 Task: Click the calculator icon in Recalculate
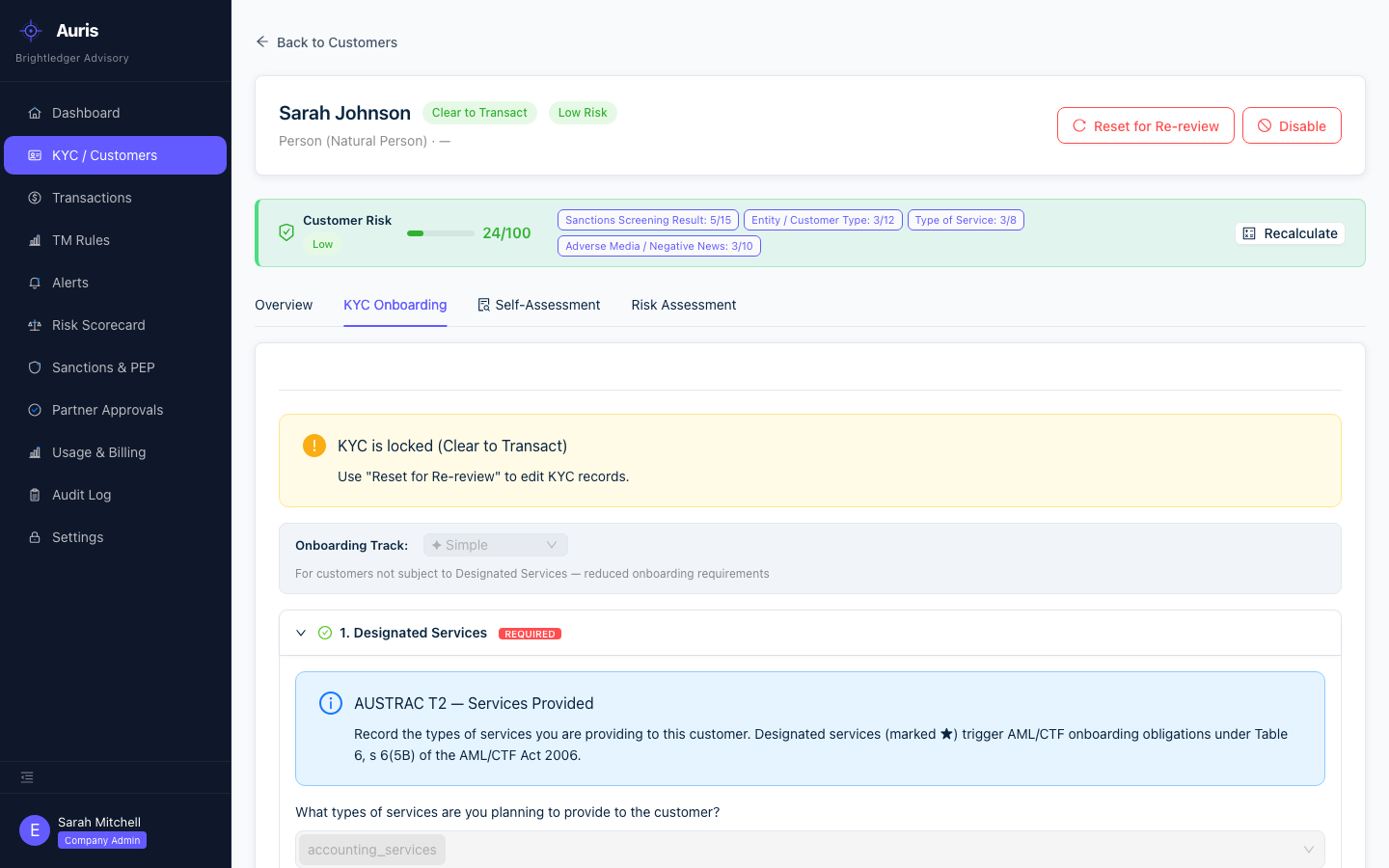point(1249,233)
